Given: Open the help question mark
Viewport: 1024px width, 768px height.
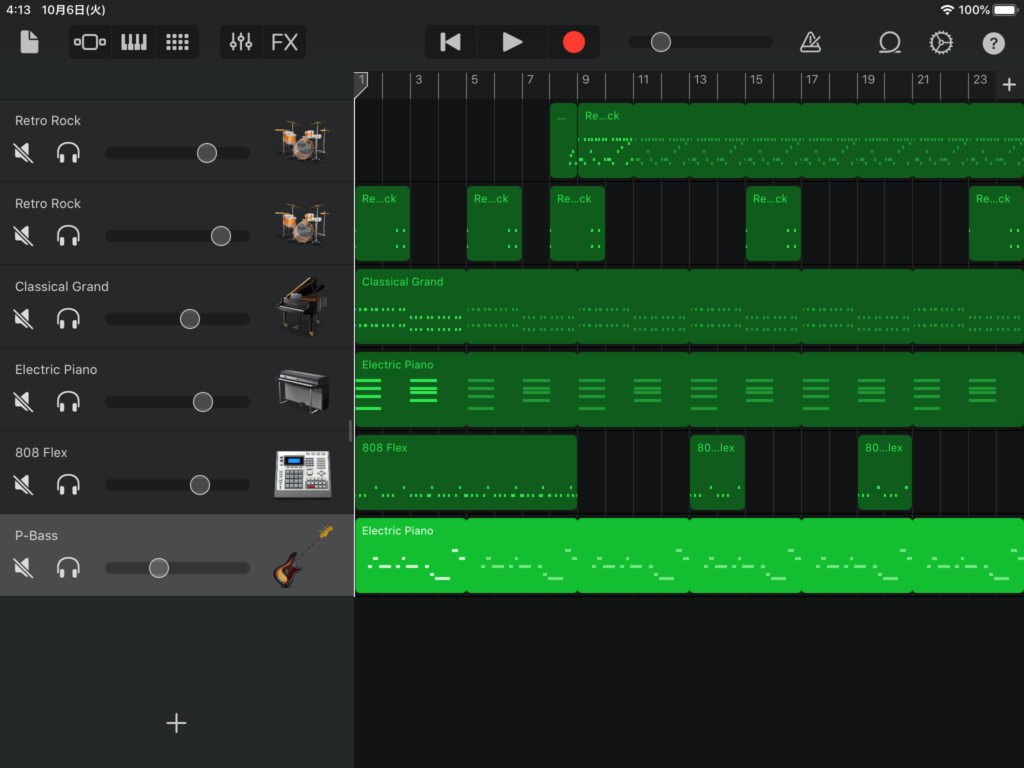Looking at the screenshot, I should pos(993,42).
